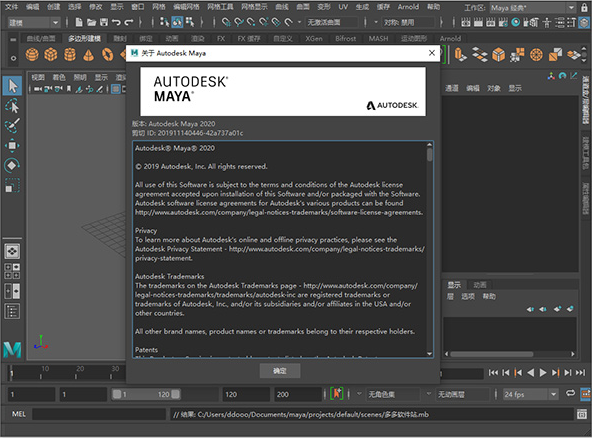The width and height of the screenshot is (592, 438).
Task: Pick the Move tool in toolbox
Action: [x=12, y=145]
